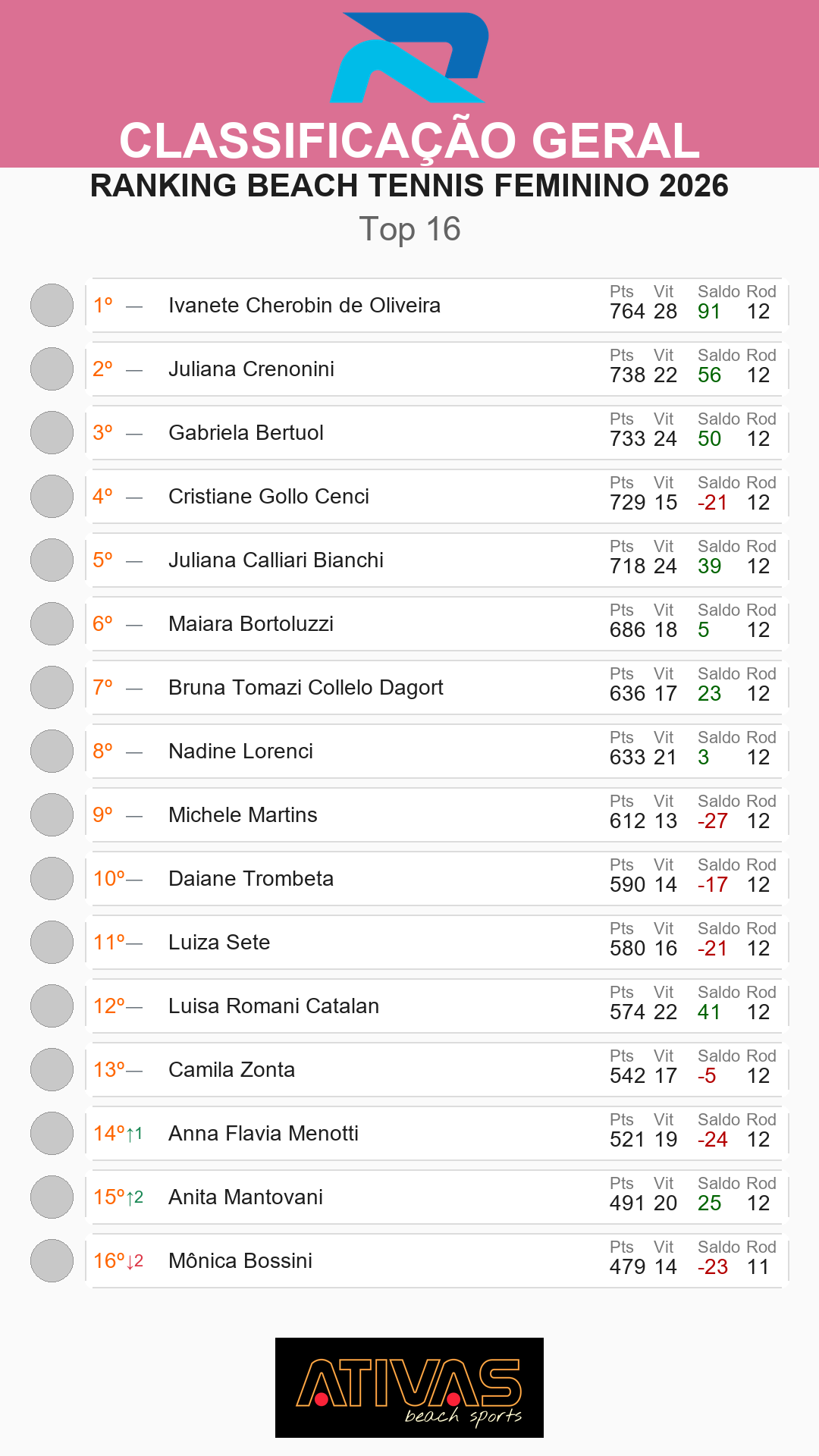
Task: Click Juliana Crenonini's avatar circle
Action: [52, 369]
